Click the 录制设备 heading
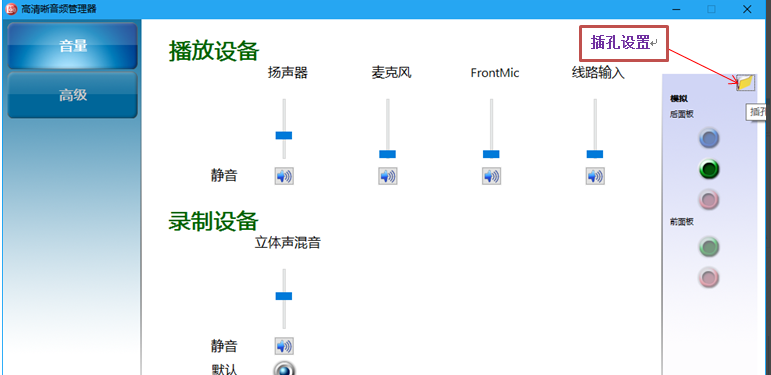 point(213,221)
